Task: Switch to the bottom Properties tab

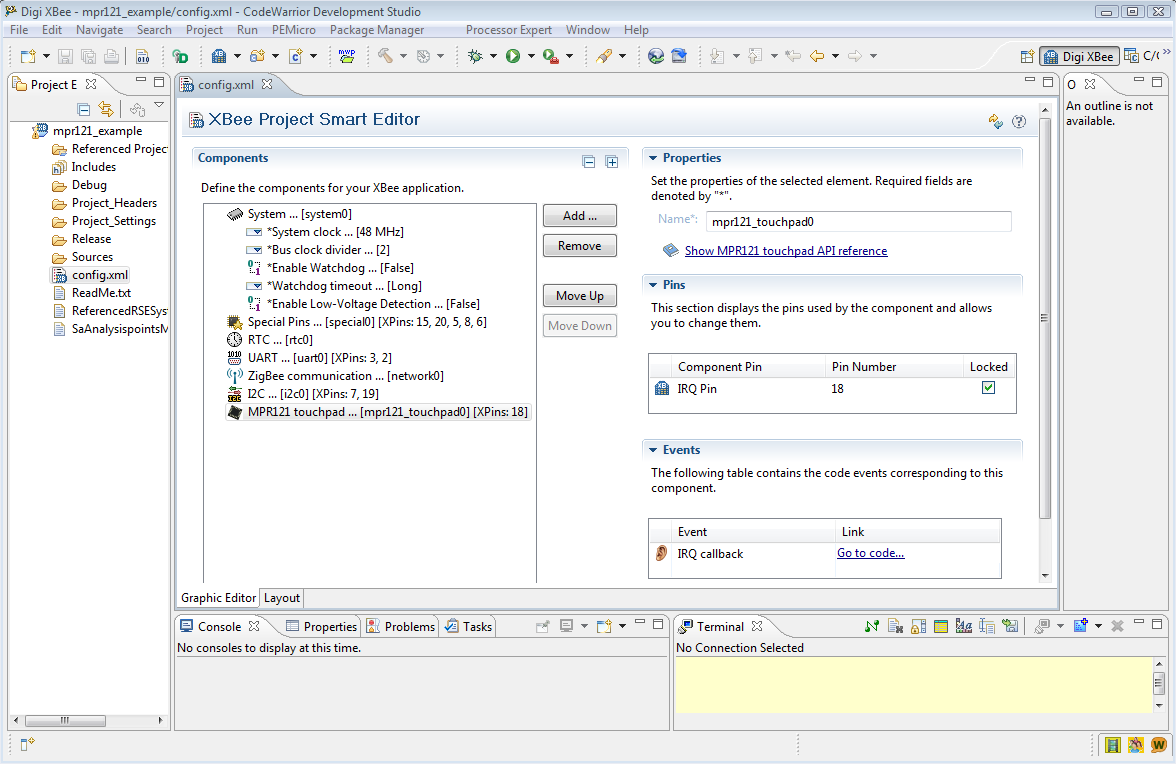Action: click(x=322, y=626)
